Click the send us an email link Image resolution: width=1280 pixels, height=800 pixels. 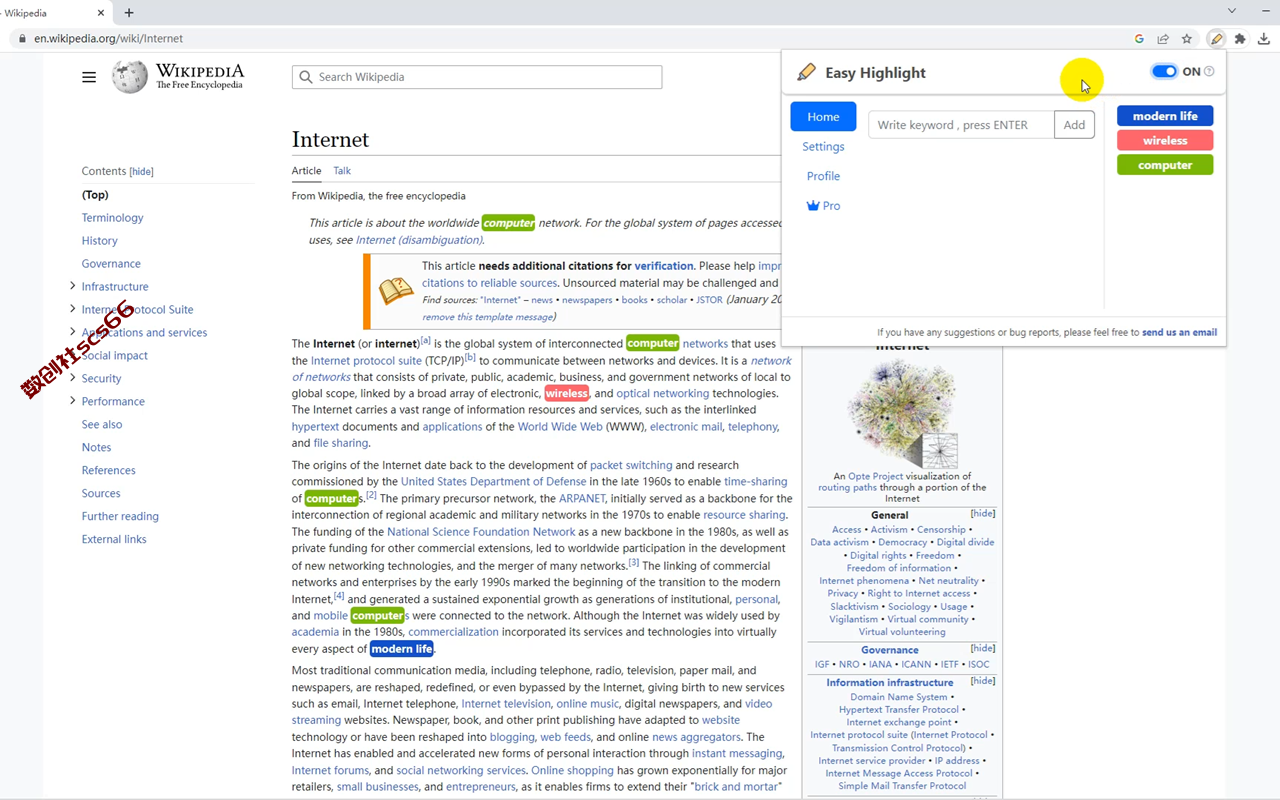1179,332
